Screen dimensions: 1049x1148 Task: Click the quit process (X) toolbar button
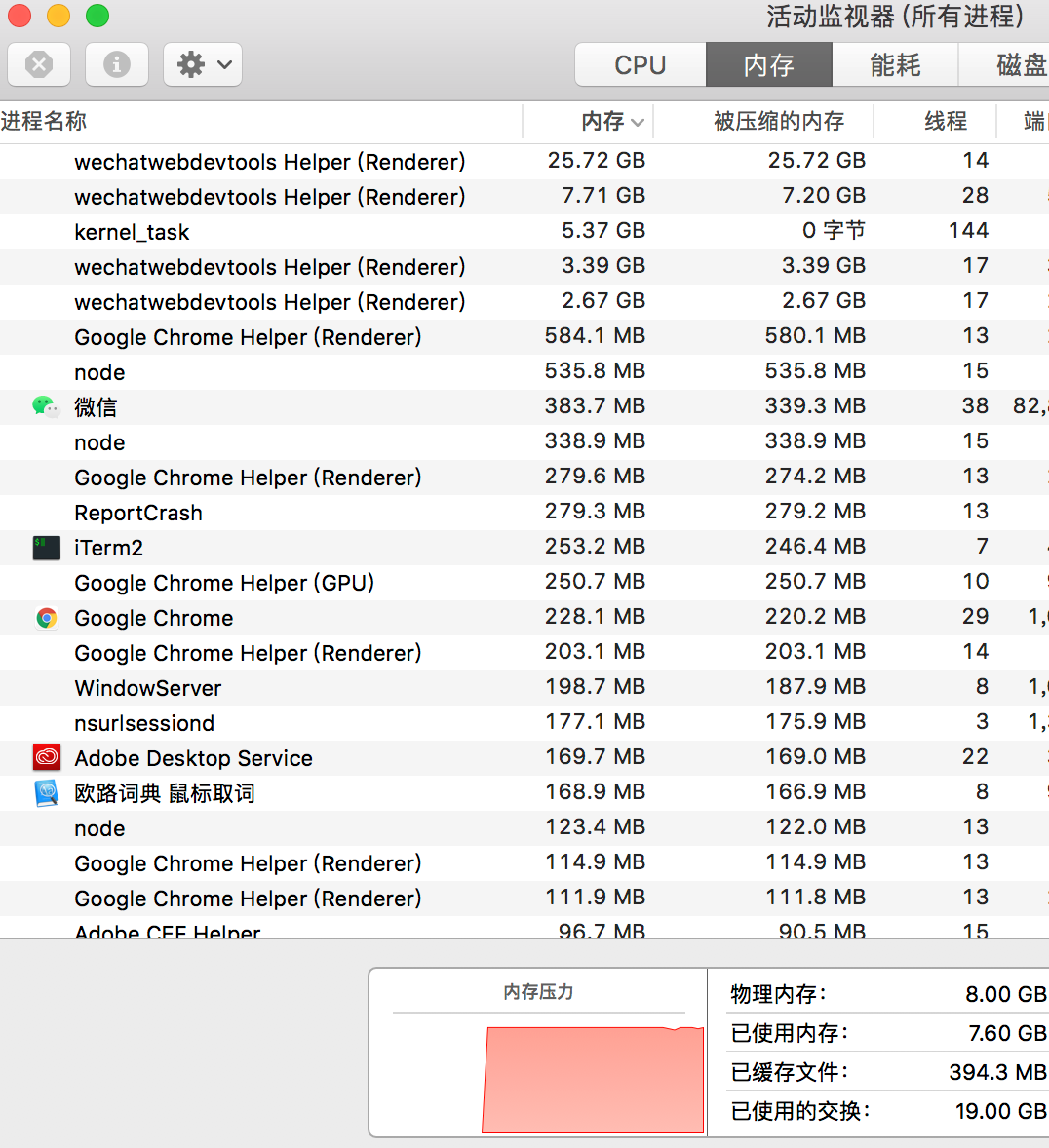click(x=39, y=64)
